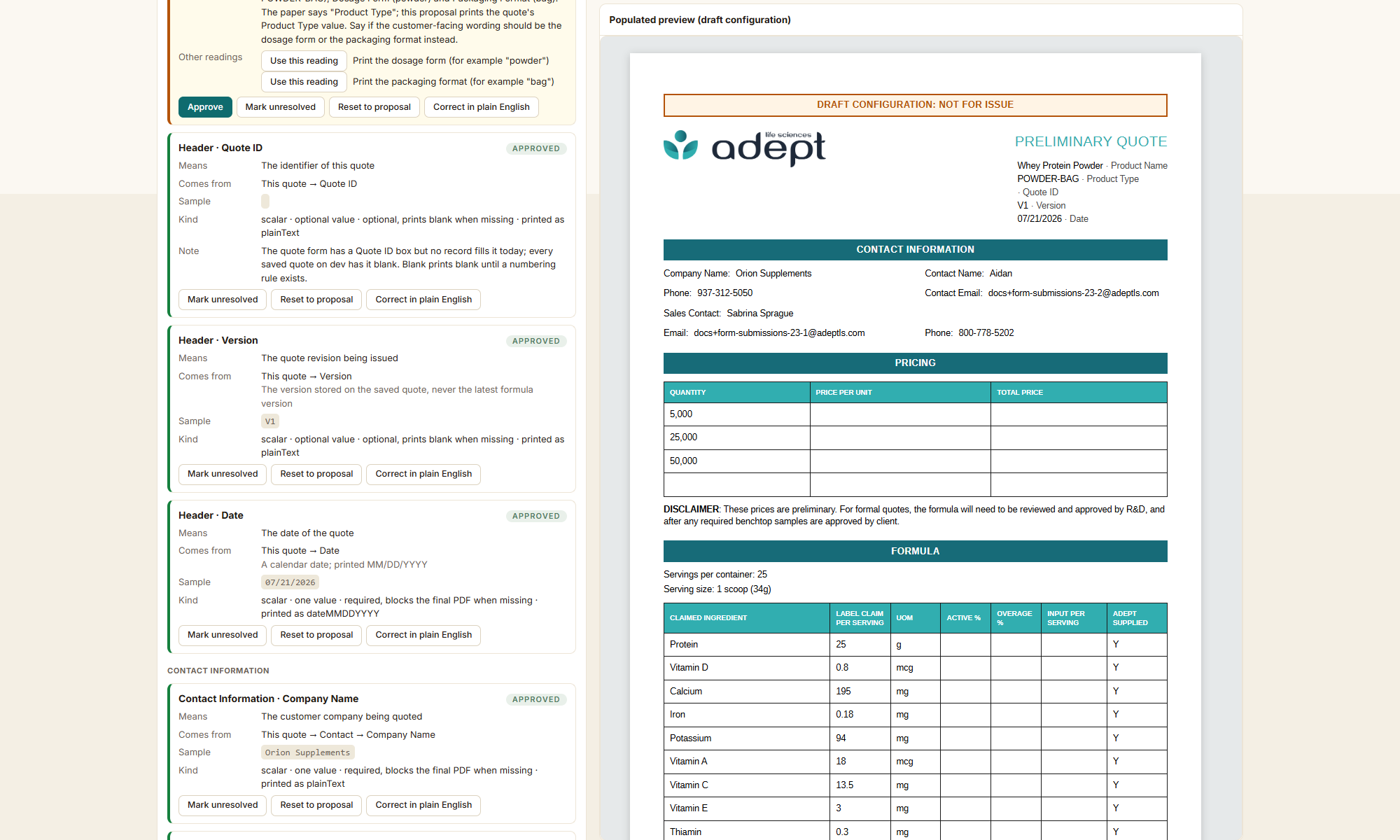The image size is (1400, 840).
Task: Select 'Use this reading' for packaging format
Action: click(x=304, y=82)
